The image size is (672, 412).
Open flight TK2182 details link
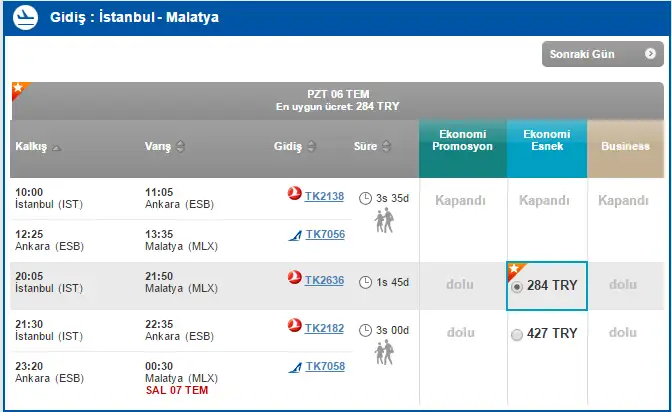(324, 328)
